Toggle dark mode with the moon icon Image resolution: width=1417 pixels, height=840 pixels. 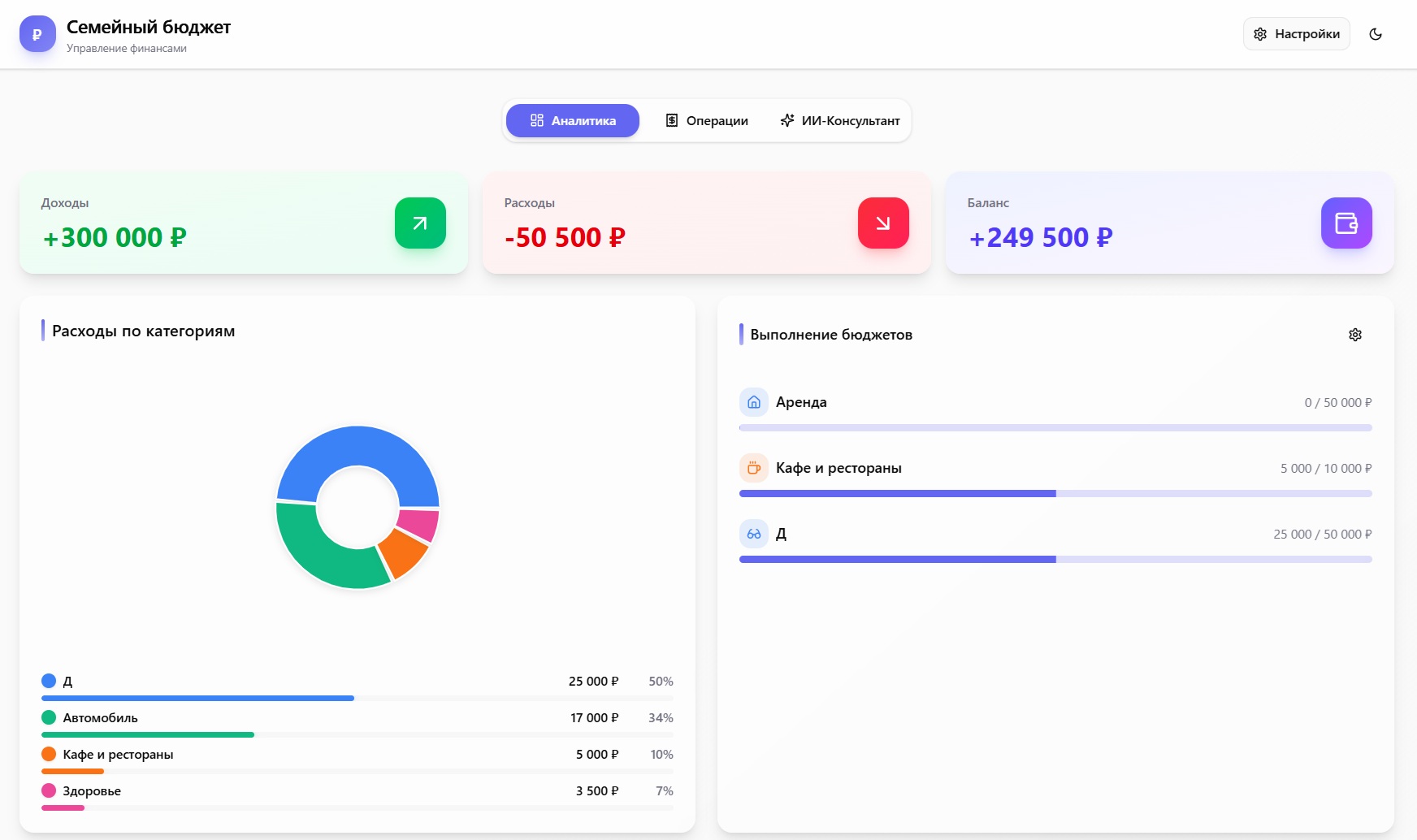coord(1376,34)
